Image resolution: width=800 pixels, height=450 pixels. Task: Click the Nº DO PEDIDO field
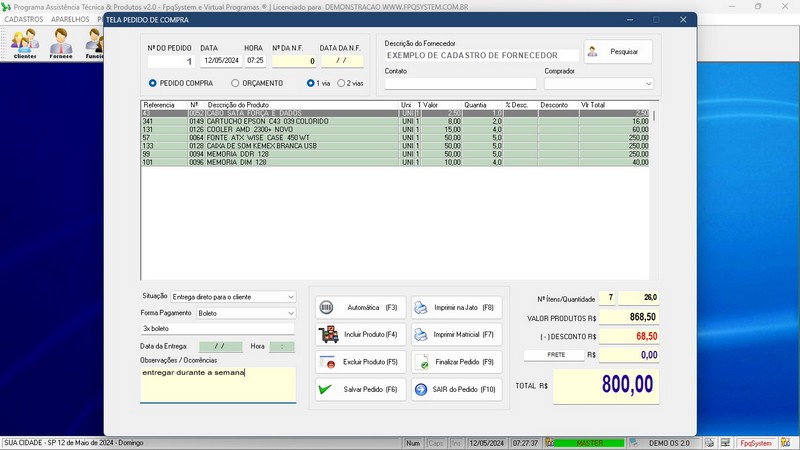coord(170,61)
